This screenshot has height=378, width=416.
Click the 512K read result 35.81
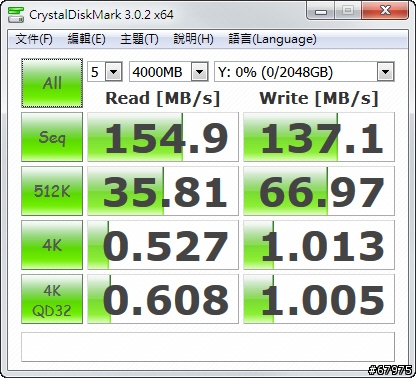(x=163, y=191)
